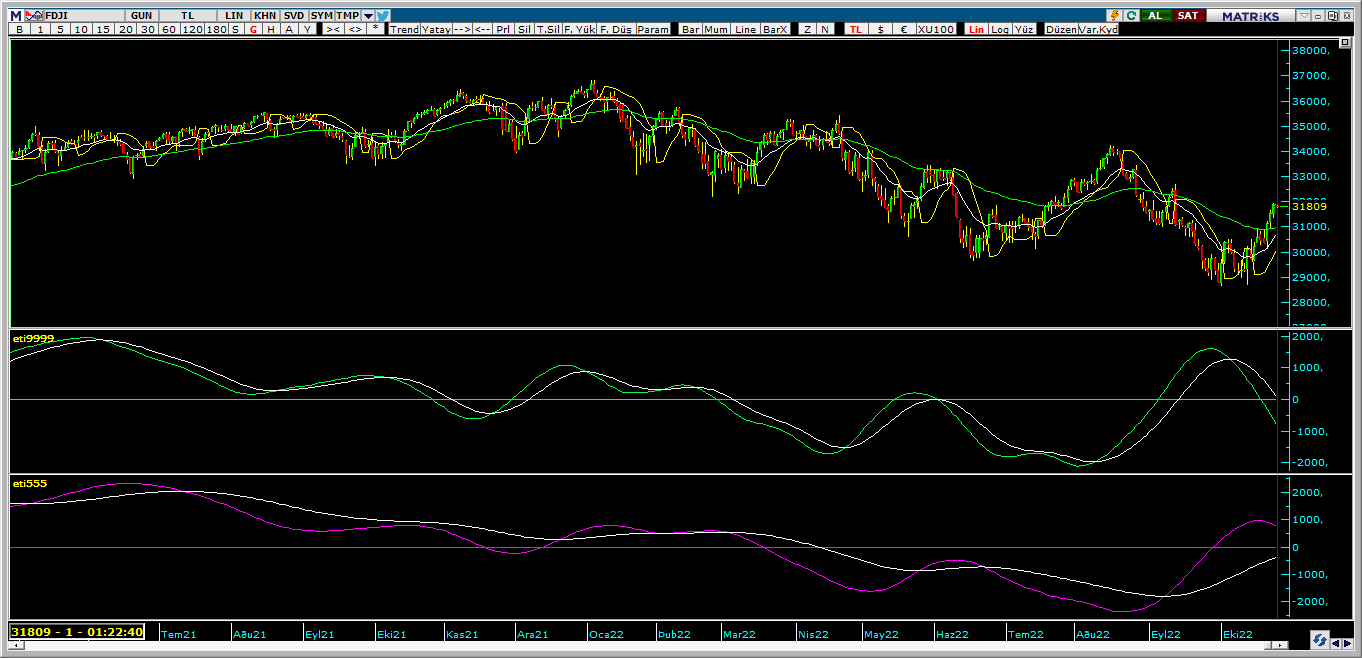Image resolution: width=1362 pixels, height=658 pixels.
Task: Open the Düzen layout menu
Action: tap(1061, 30)
